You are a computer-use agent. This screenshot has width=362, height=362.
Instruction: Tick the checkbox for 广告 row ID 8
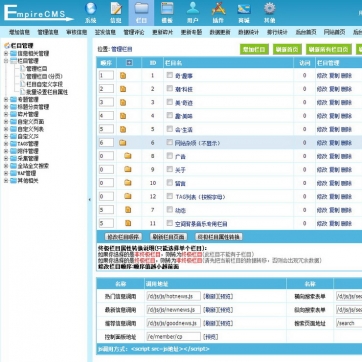pos(170,156)
